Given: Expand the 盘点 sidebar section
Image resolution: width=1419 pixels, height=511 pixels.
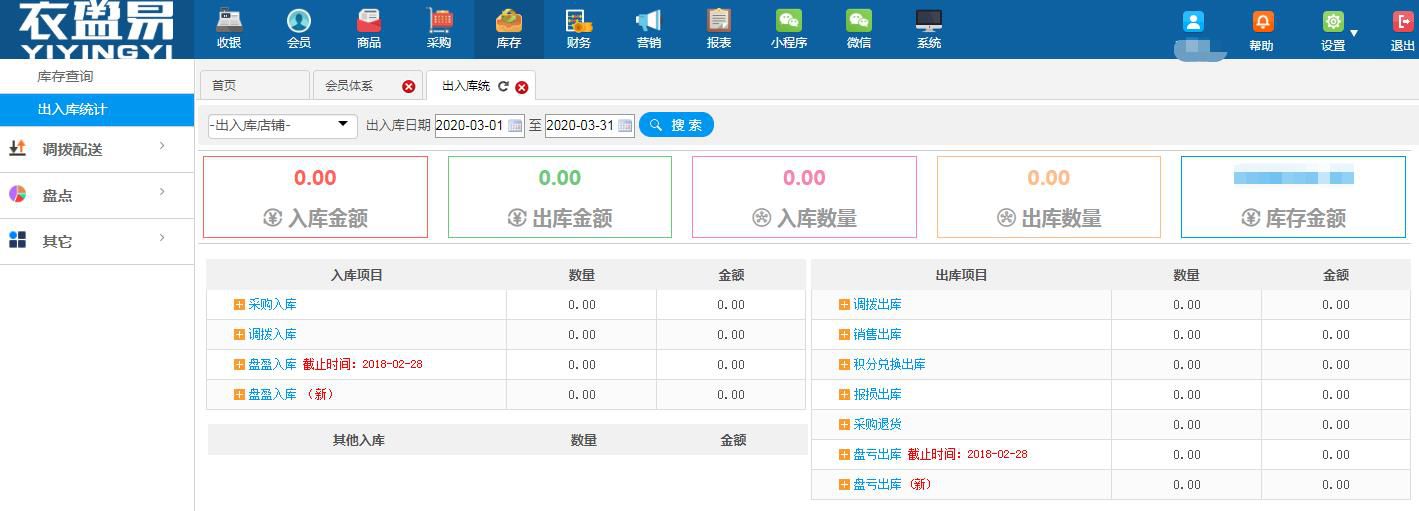Looking at the screenshot, I should point(97,195).
